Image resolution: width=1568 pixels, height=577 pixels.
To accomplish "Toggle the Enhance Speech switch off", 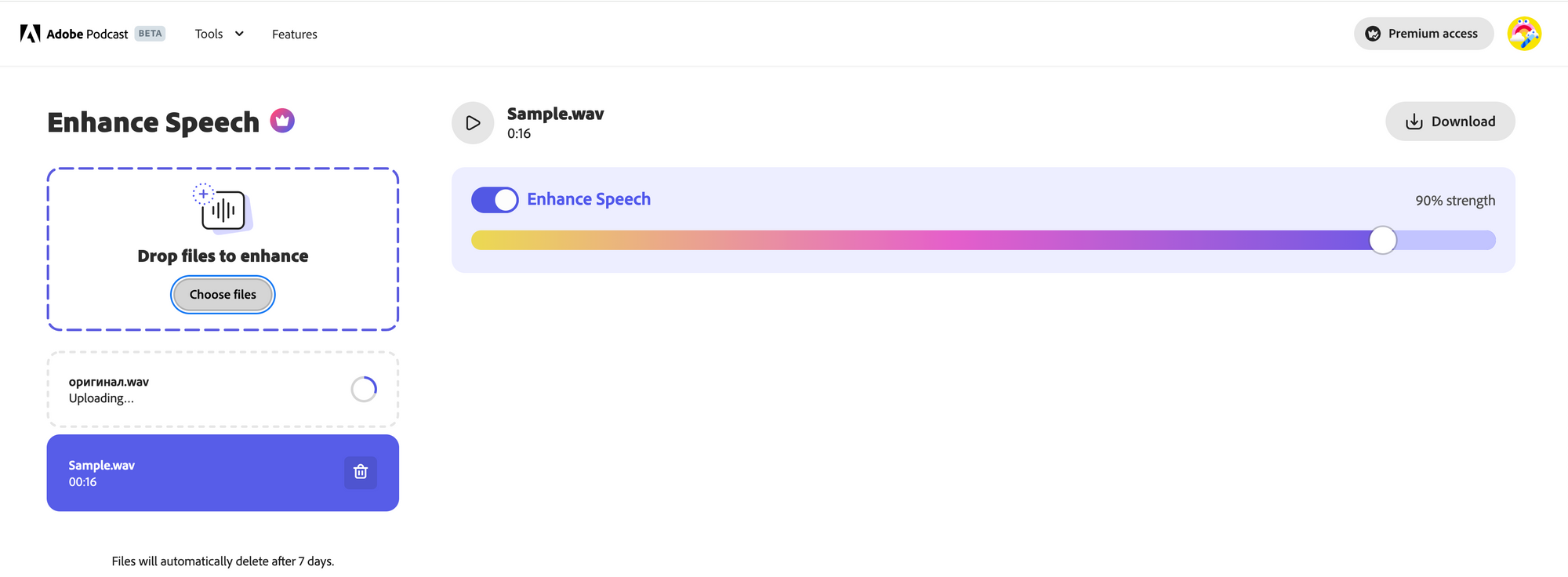I will coord(495,200).
